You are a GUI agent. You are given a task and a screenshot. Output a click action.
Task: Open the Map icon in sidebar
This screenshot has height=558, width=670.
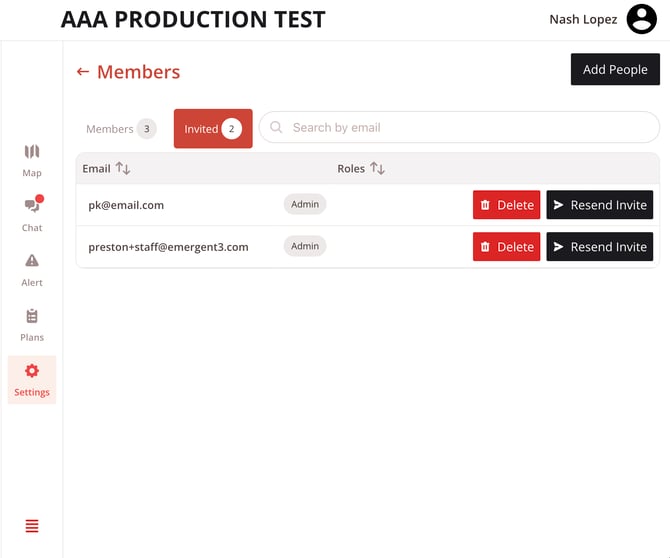[32, 153]
